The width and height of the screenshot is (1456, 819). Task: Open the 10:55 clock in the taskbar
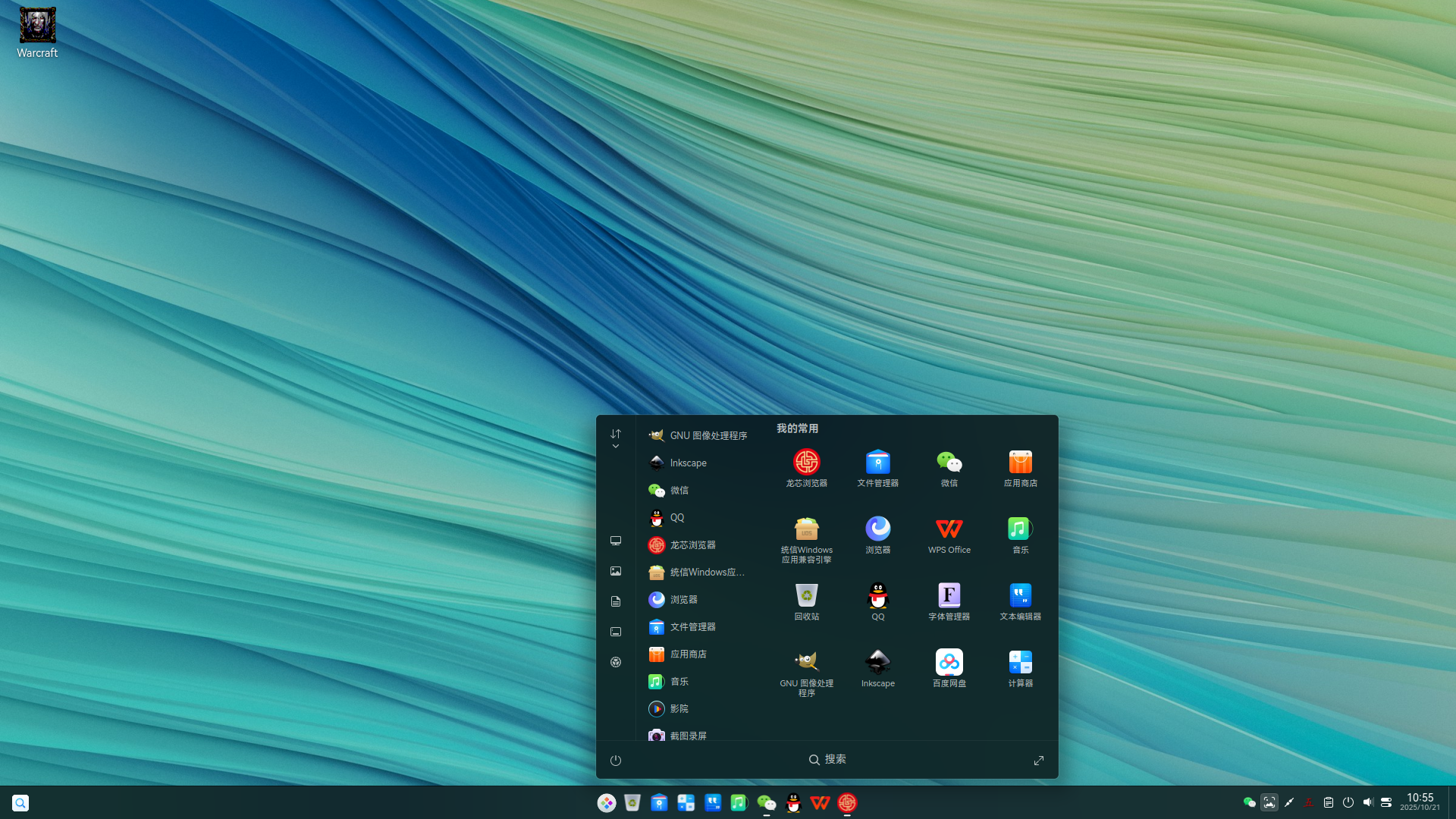[x=1420, y=802]
